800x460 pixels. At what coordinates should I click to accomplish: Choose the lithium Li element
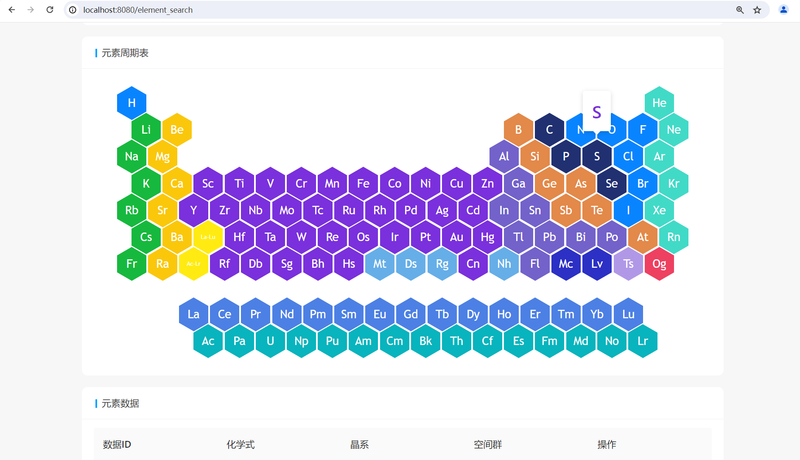[146, 130]
